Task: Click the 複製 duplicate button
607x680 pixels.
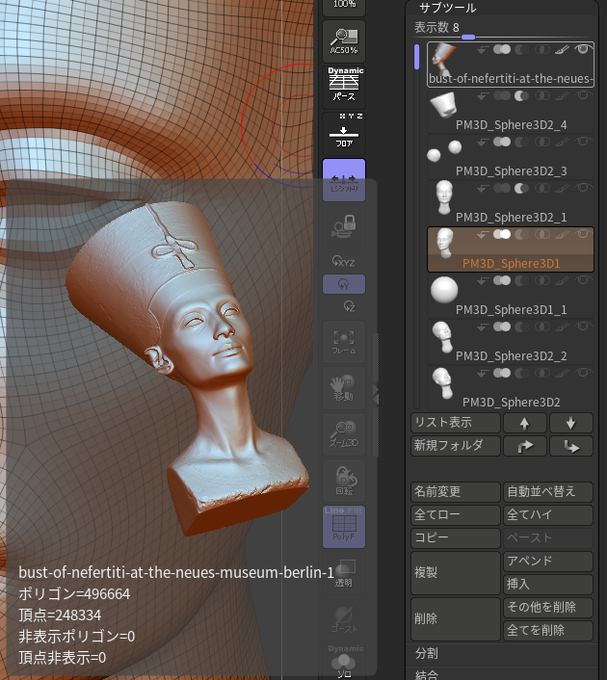Action: pyautogui.click(x=456, y=573)
